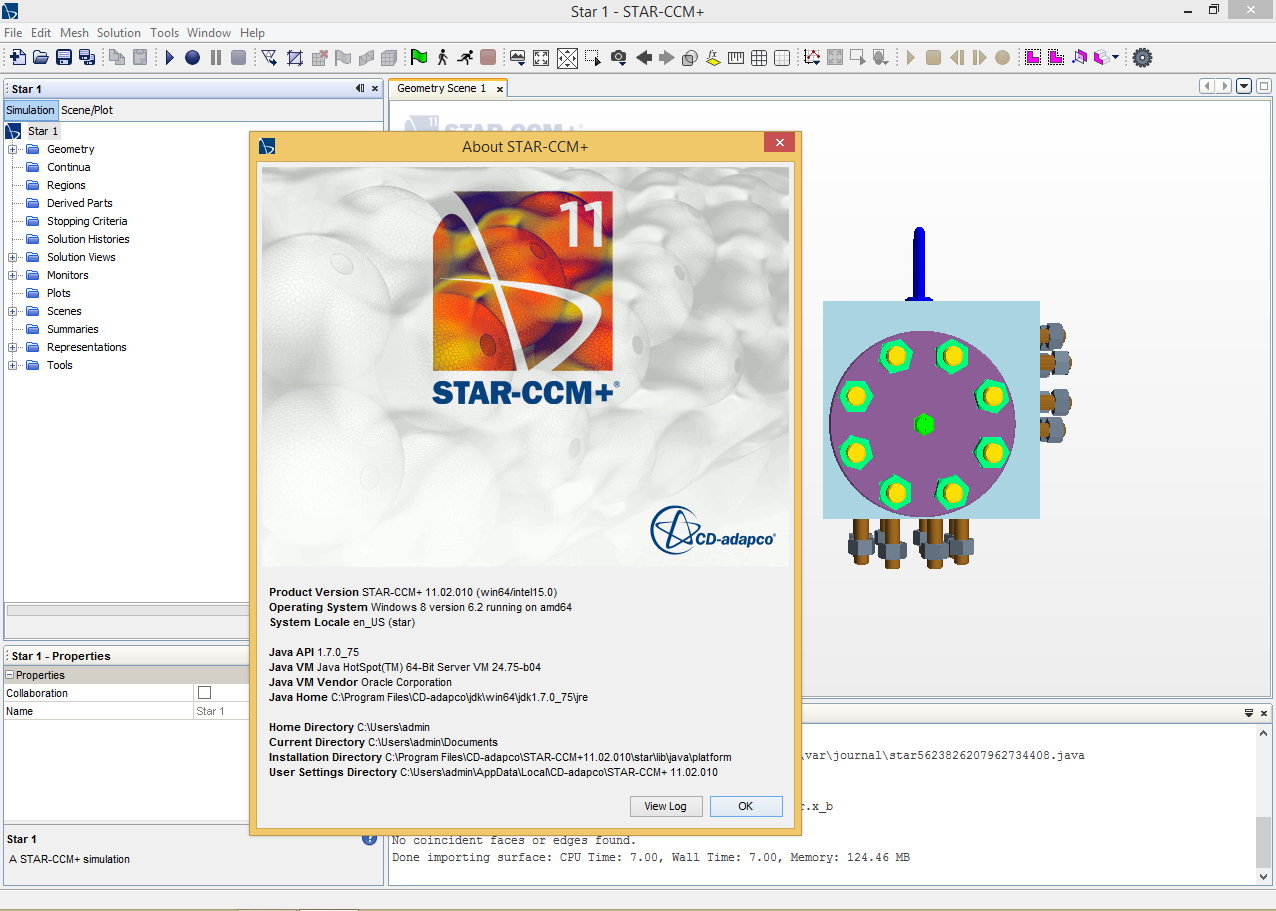Click the green flag Initialize Solution icon
This screenshot has height=911, width=1276.
pyautogui.click(x=419, y=58)
